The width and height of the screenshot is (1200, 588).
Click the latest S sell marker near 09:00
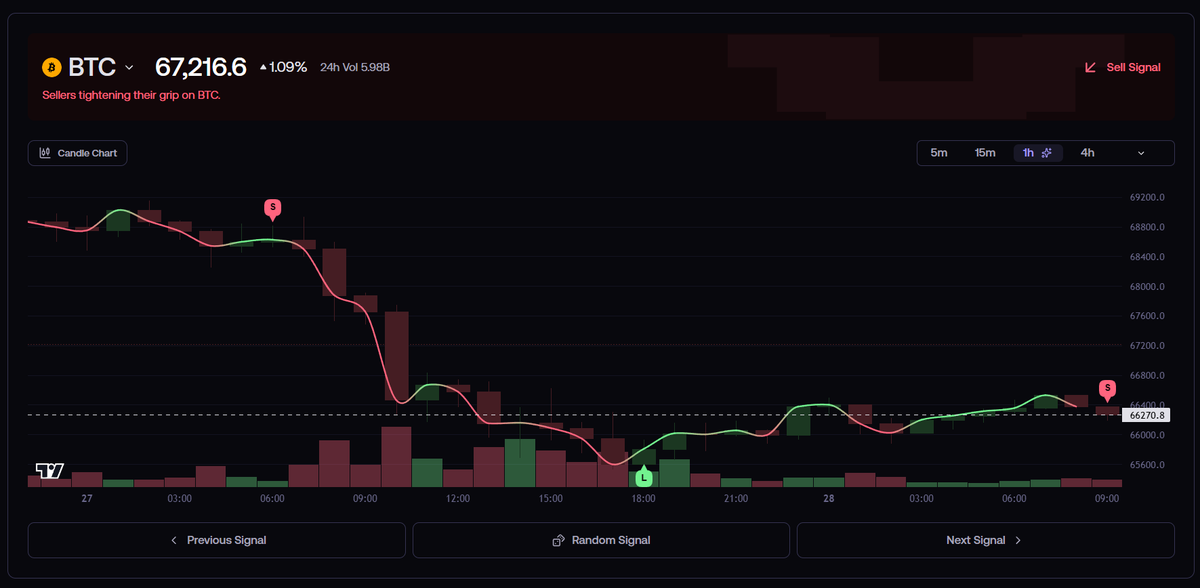[1107, 388]
